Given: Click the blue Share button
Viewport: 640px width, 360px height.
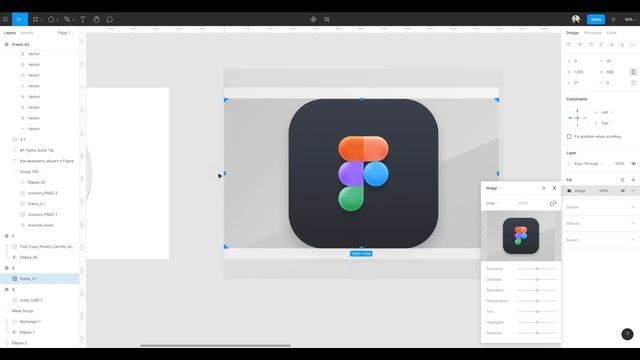Looking at the screenshot, I should coord(596,19).
